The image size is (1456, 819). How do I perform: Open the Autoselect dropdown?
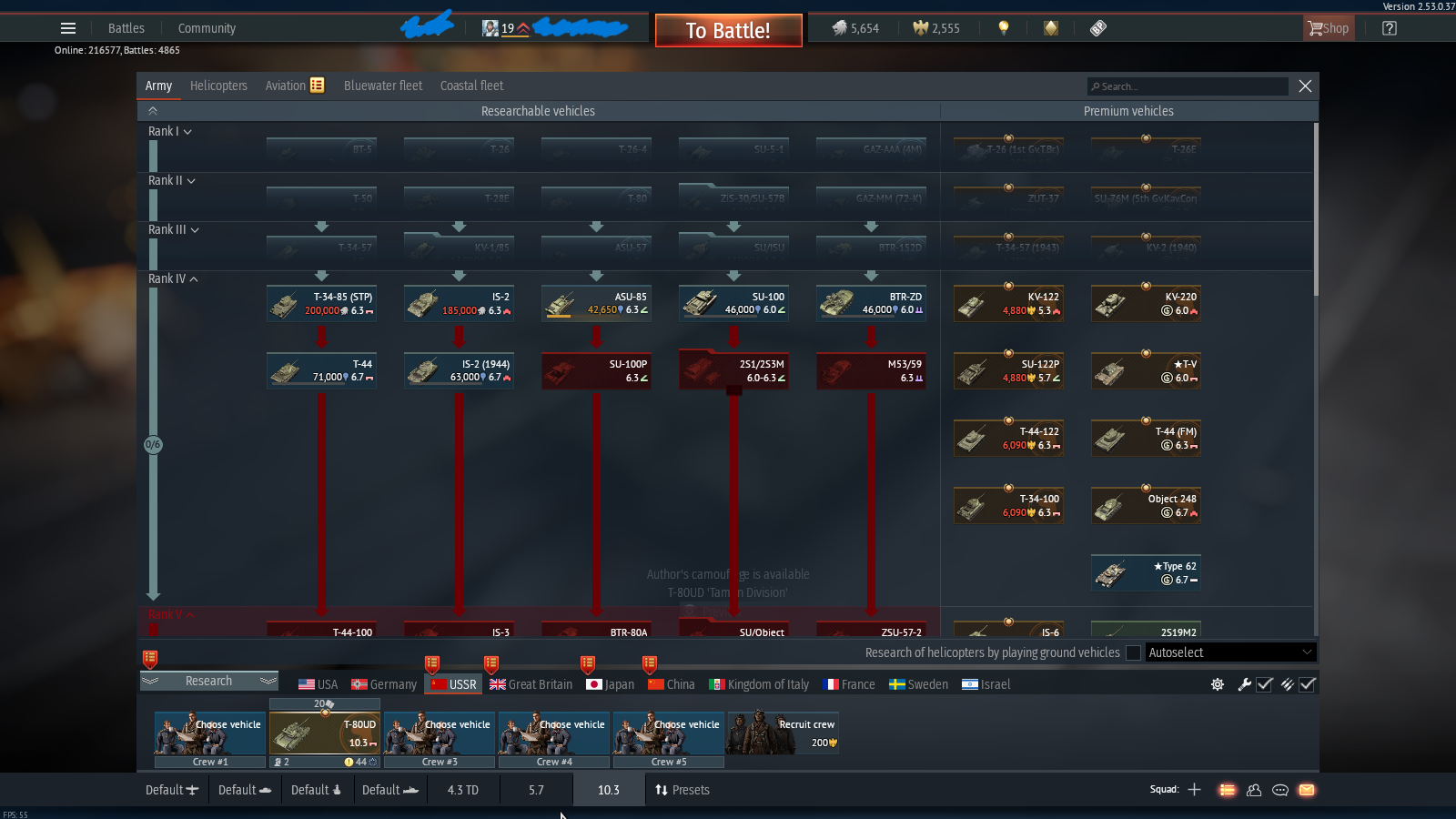[x=1229, y=652]
